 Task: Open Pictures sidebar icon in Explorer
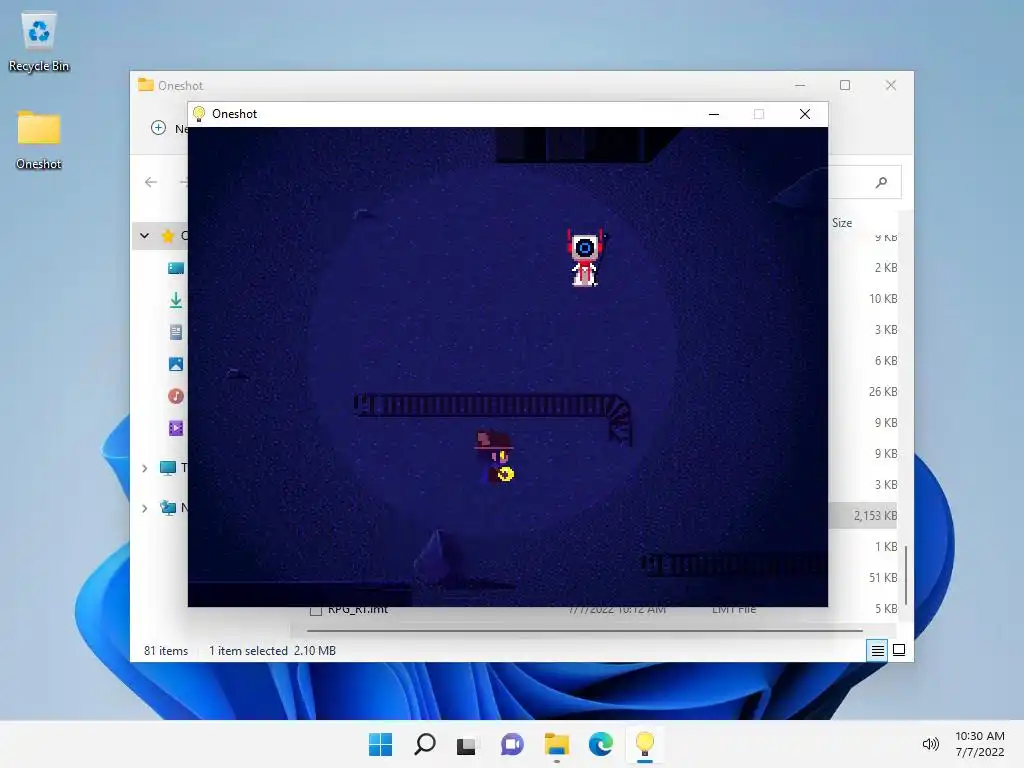[x=176, y=364]
